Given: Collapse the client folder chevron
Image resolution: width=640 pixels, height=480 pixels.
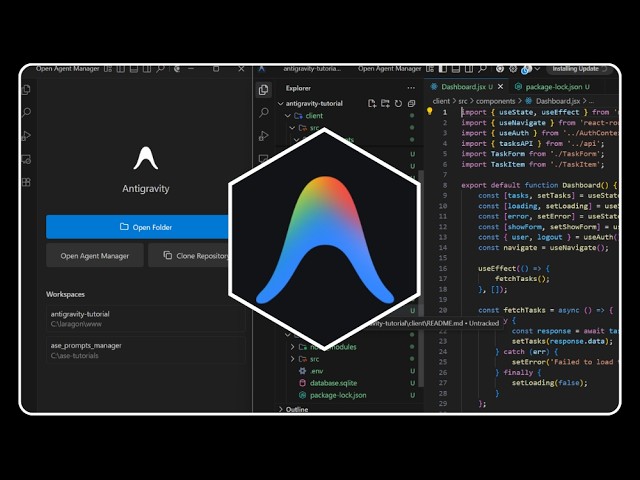Looking at the screenshot, I should (x=288, y=116).
